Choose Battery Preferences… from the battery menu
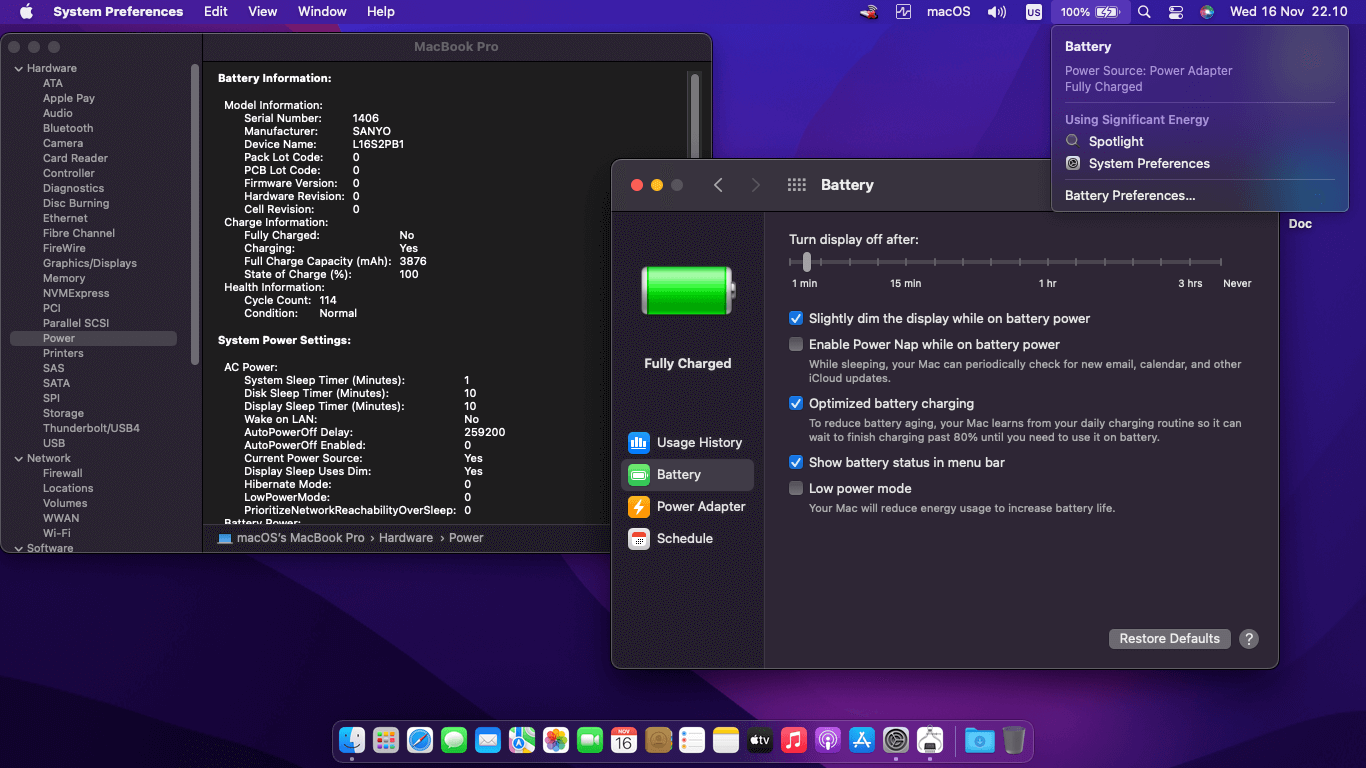 (1130, 196)
